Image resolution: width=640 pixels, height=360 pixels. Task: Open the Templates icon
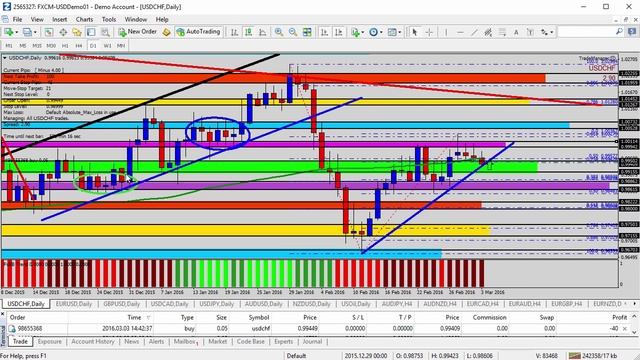point(392,32)
